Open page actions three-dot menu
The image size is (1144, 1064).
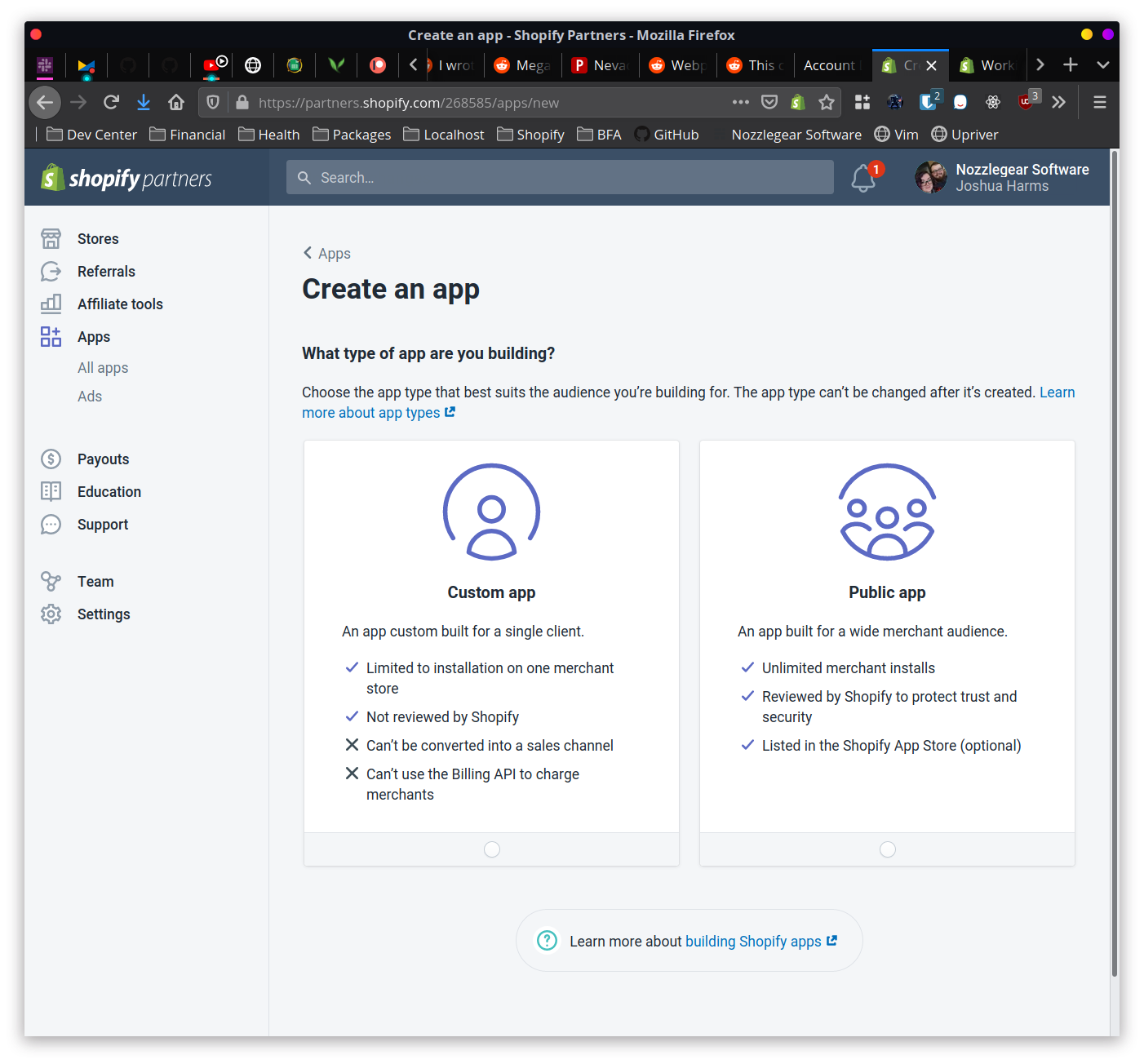(x=741, y=102)
